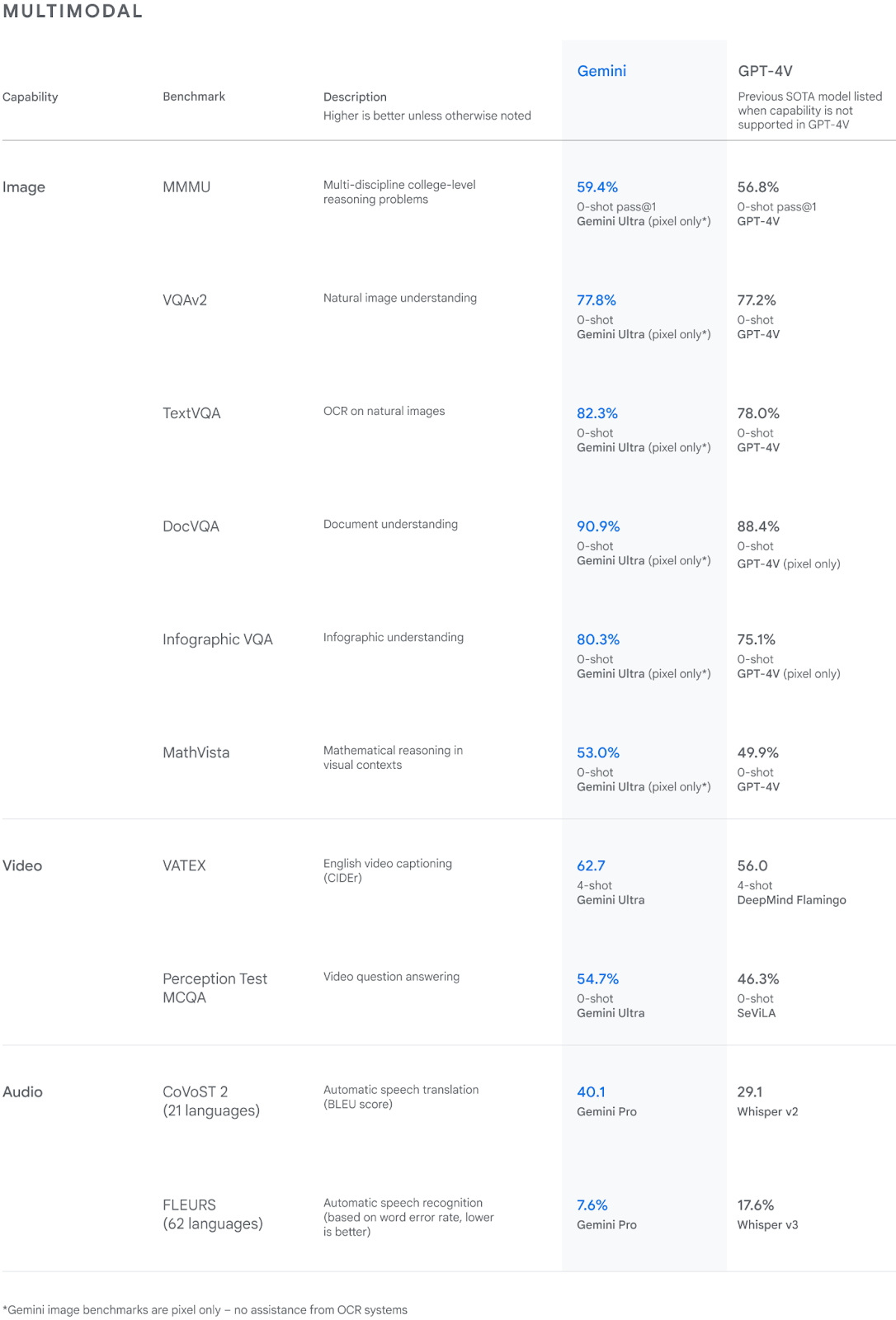Click the GPT-4V column header

point(765,71)
